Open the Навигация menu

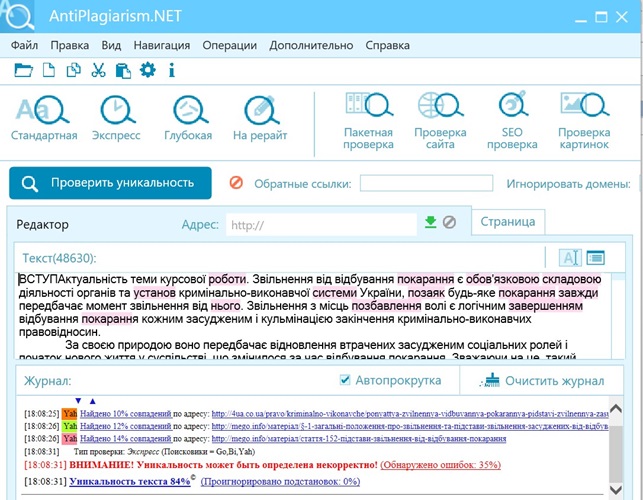click(162, 45)
